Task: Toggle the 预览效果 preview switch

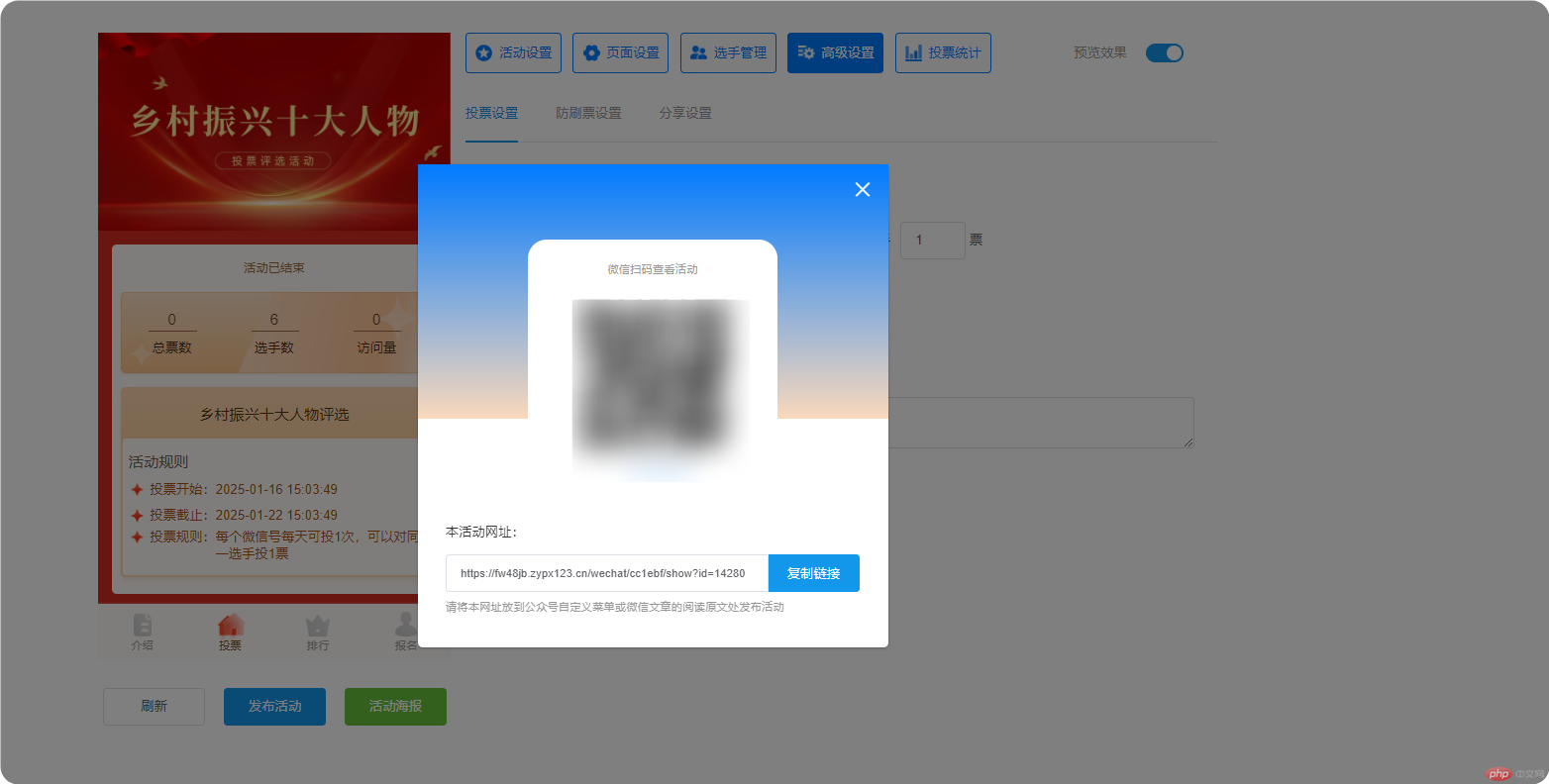Action: [x=1165, y=52]
